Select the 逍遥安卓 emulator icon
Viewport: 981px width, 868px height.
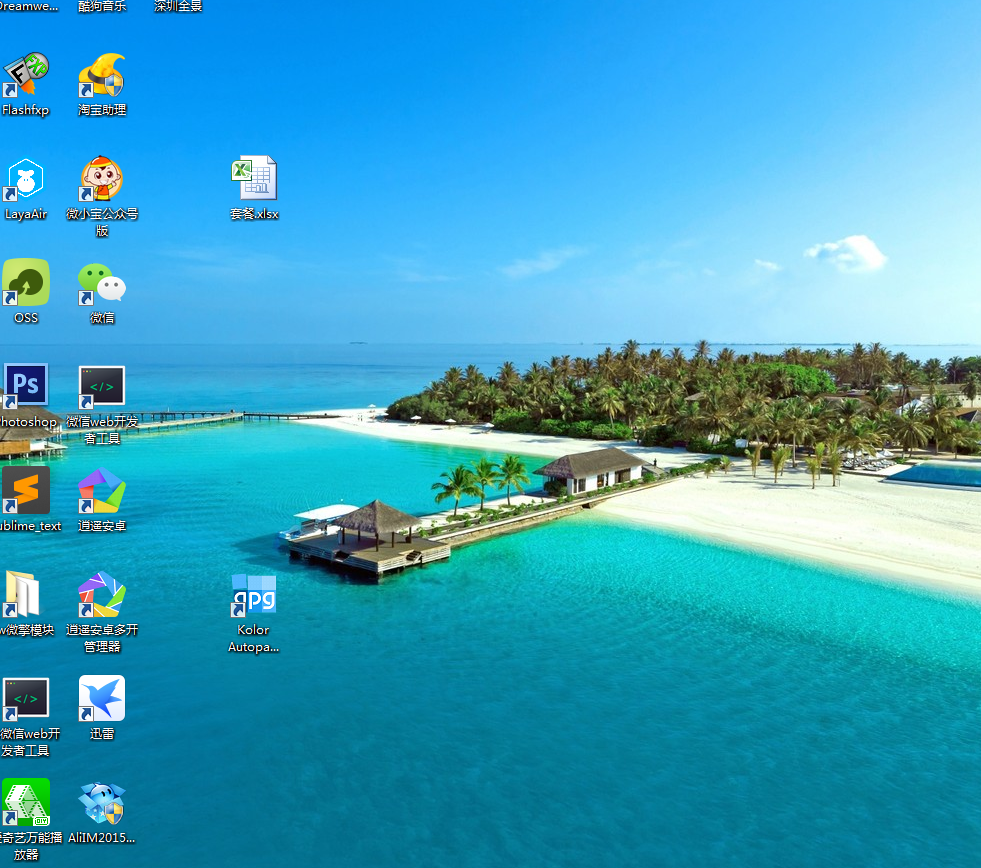pyautogui.click(x=102, y=491)
